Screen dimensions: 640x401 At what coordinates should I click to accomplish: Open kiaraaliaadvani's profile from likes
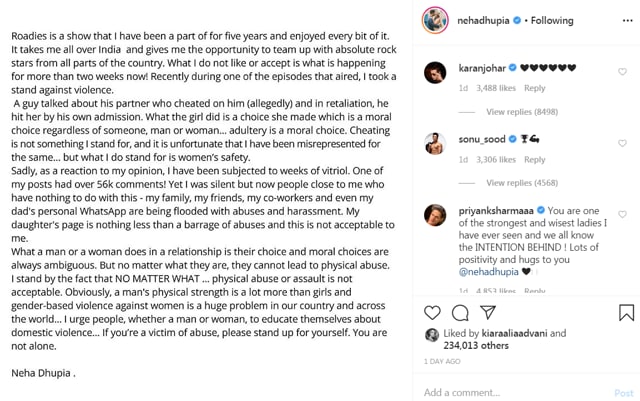pos(514,333)
